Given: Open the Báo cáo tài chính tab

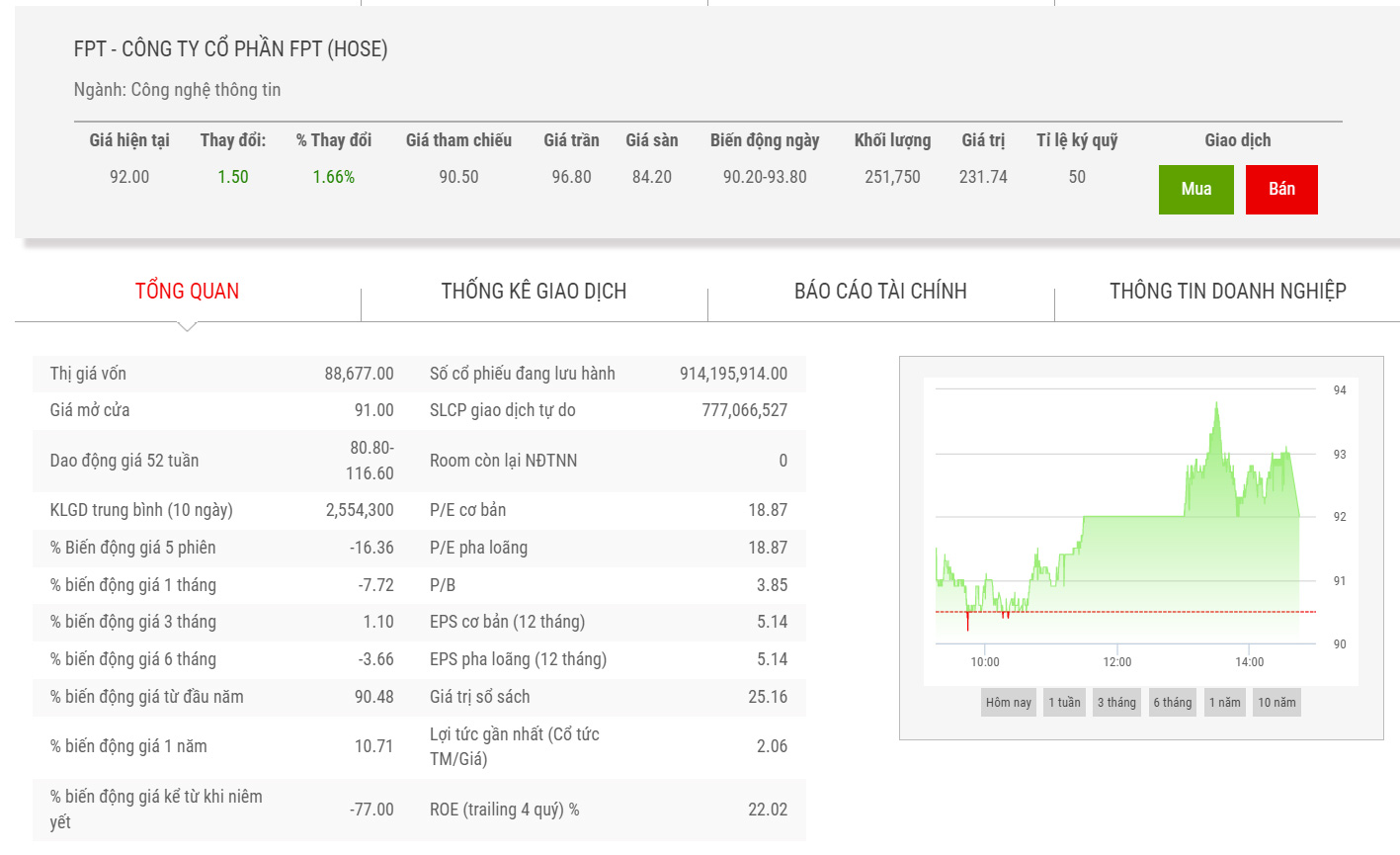Looking at the screenshot, I should pos(880,291).
